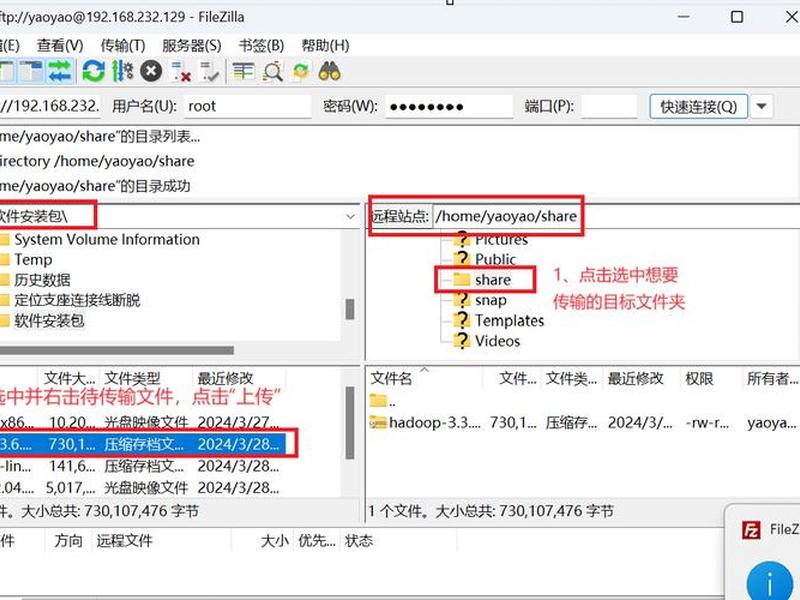Click the 快速连接(Q) button
The image size is (800, 600).
(698, 107)
